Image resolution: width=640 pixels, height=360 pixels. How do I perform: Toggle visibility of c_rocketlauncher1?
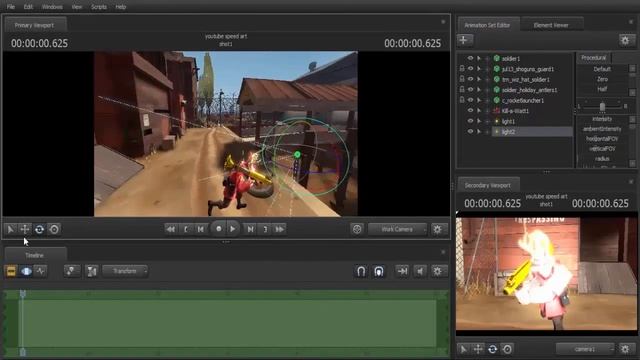[470, 100]
